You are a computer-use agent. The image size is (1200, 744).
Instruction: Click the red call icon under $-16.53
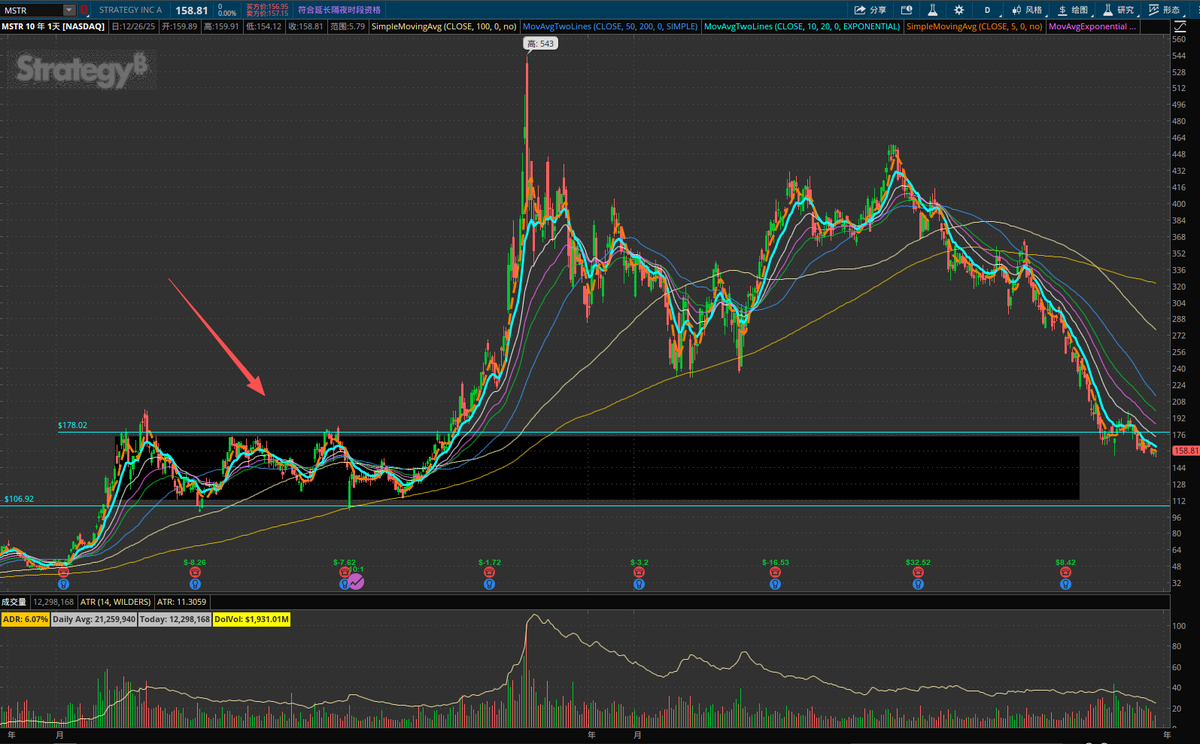pos(775,572)
